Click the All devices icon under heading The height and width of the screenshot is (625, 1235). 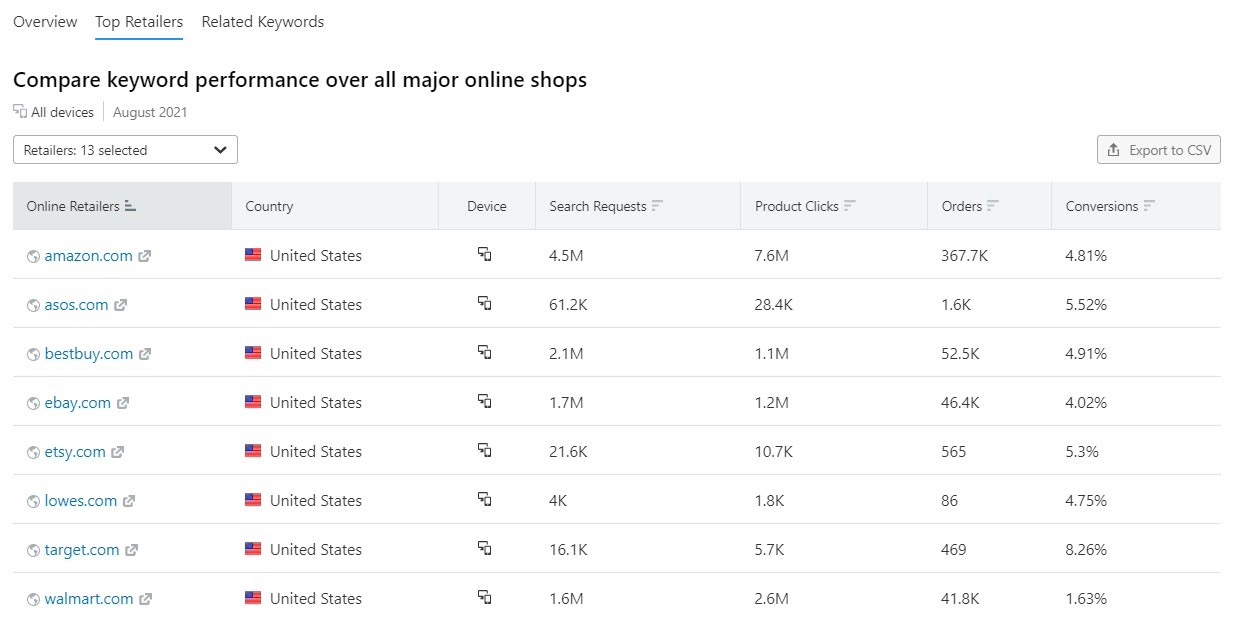click(x=20, y=112)
